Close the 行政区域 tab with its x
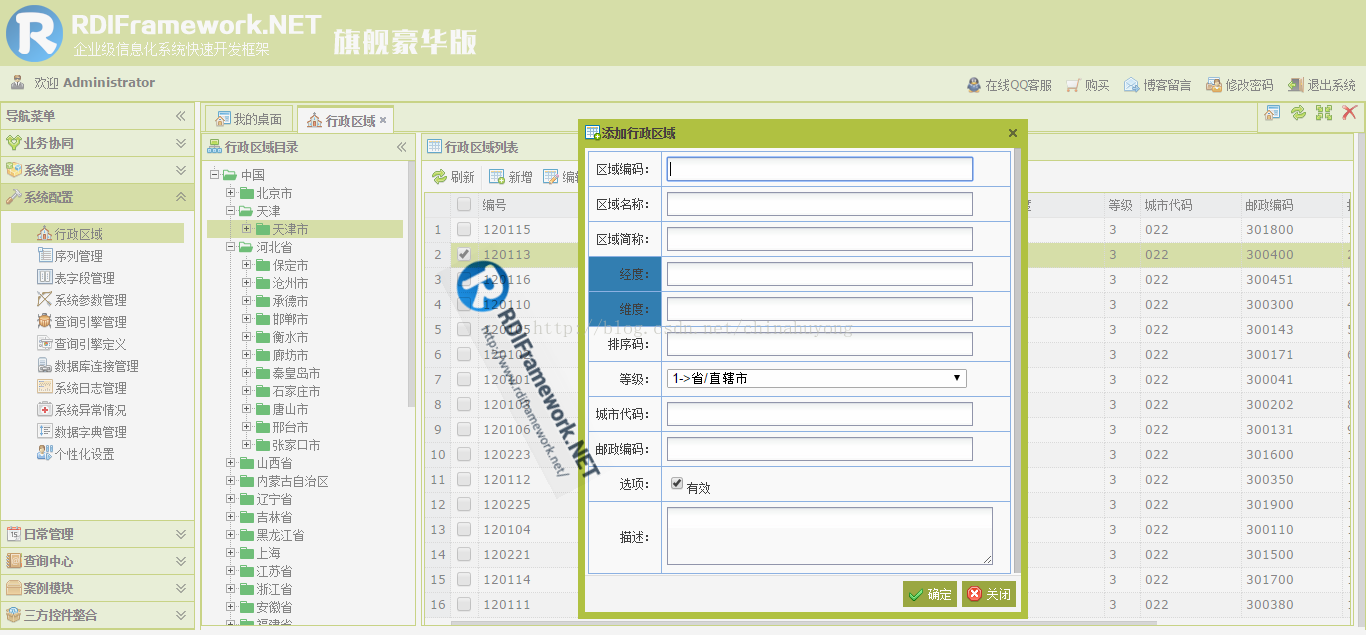 click(383, 120)
